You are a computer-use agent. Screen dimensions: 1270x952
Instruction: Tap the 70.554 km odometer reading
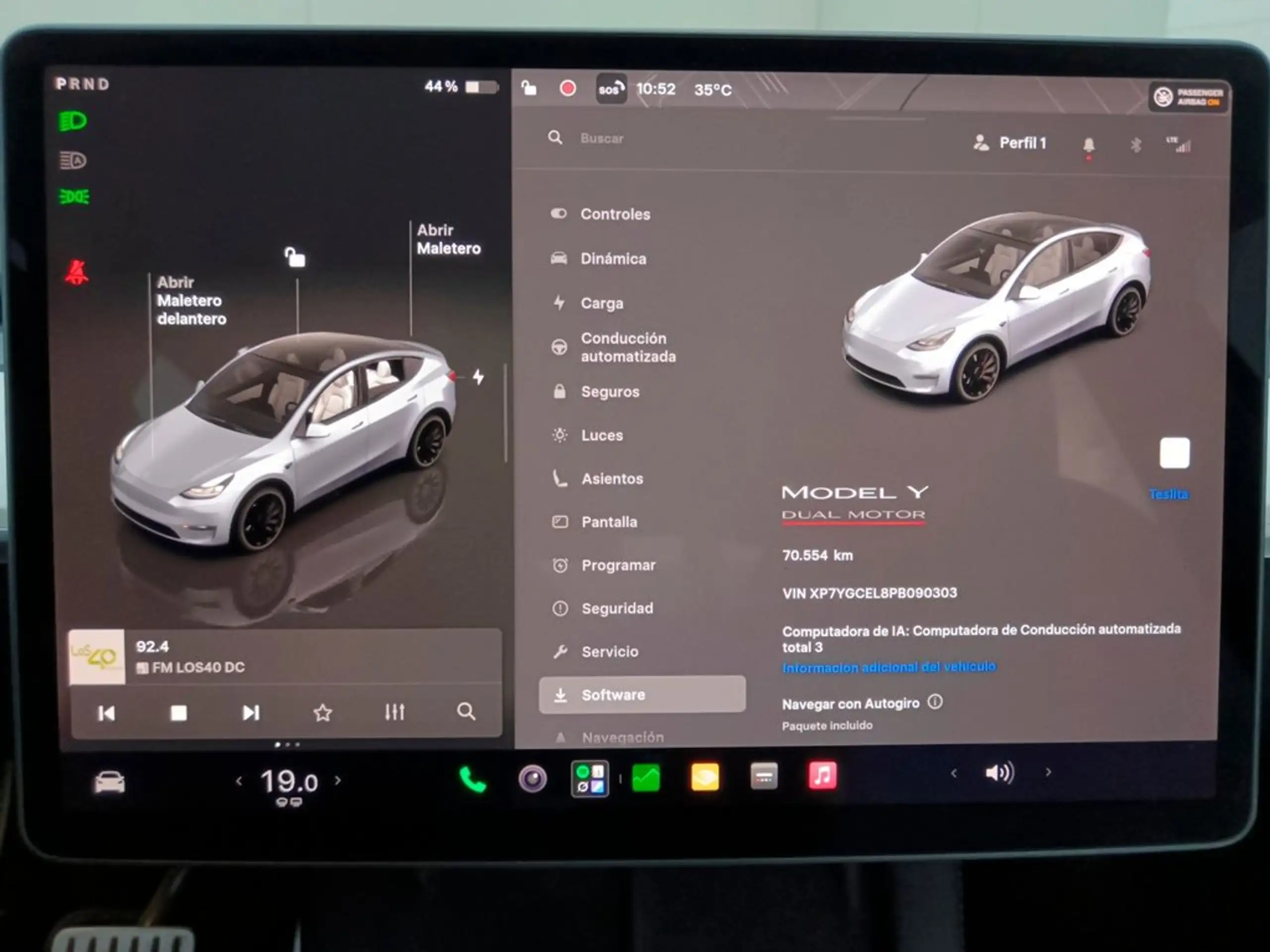click(818, 555)
